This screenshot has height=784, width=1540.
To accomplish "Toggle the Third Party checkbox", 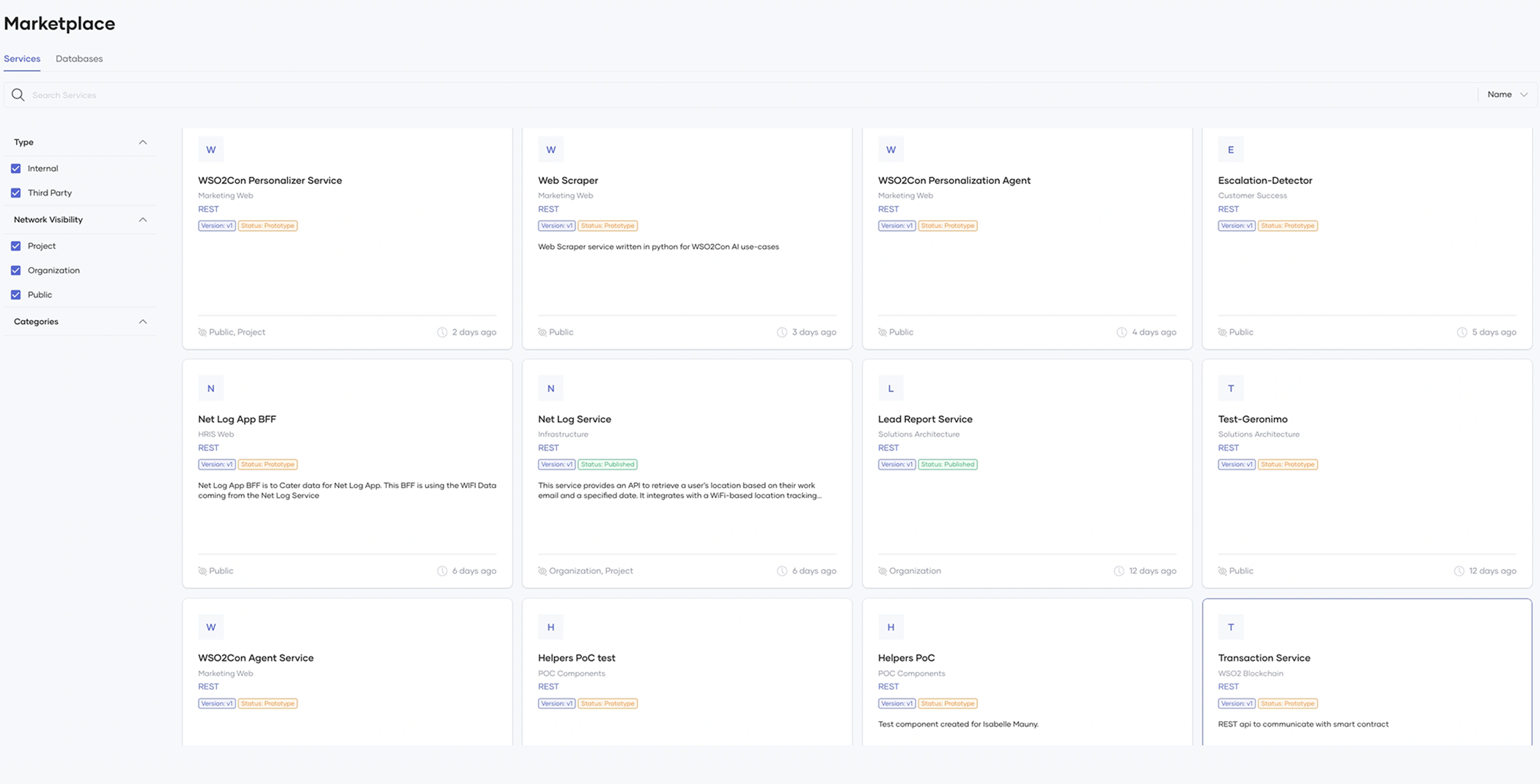I will point(16,193).
